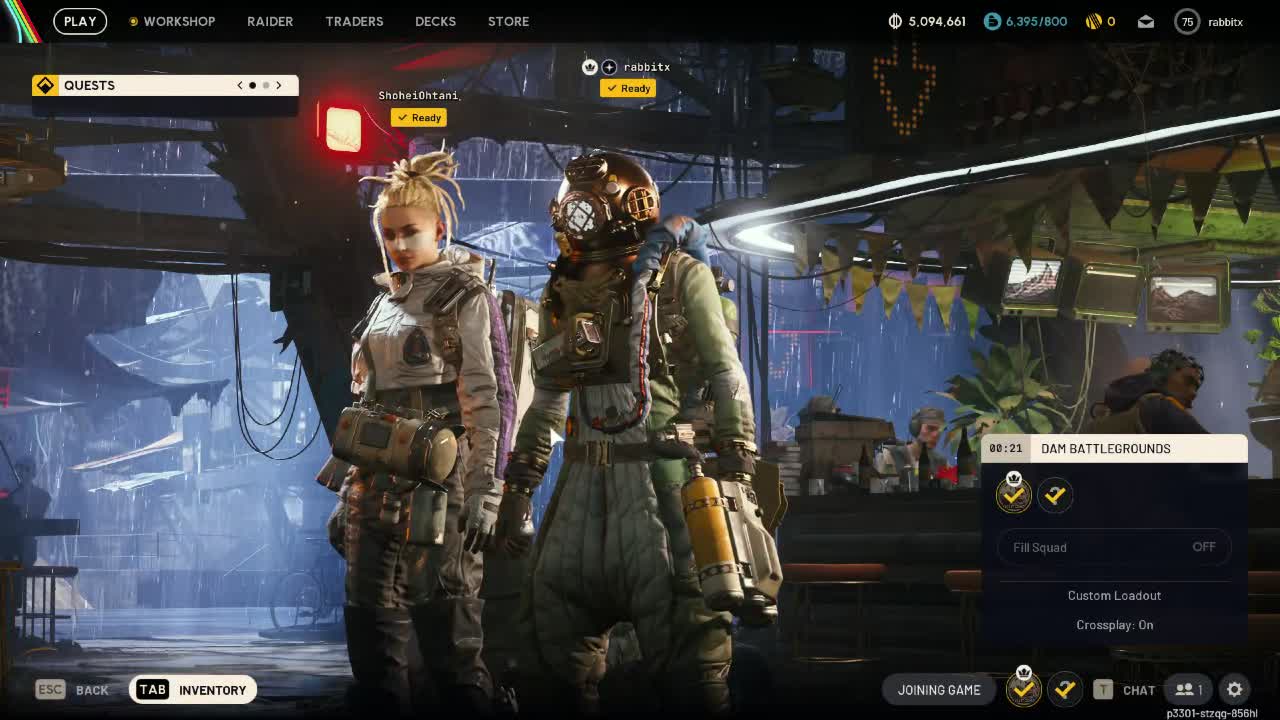Toggle the Fill Squad switch
1280x720 pixels.
coord(1114,547)
